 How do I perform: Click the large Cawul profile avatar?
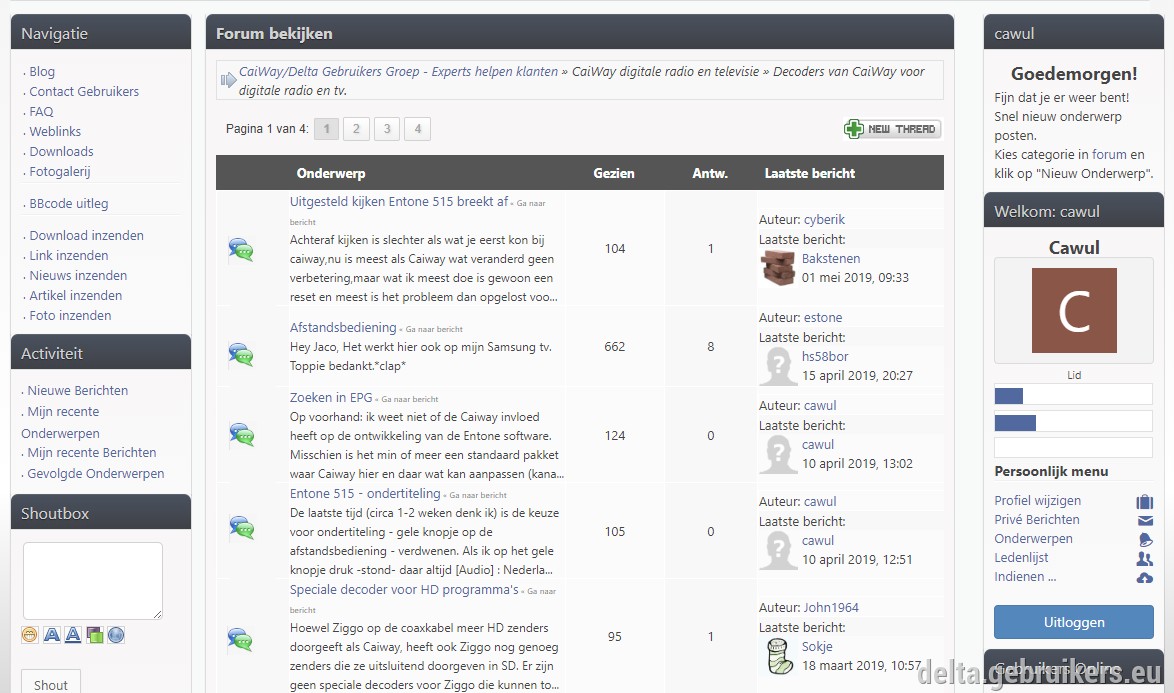coord(1074,311)
